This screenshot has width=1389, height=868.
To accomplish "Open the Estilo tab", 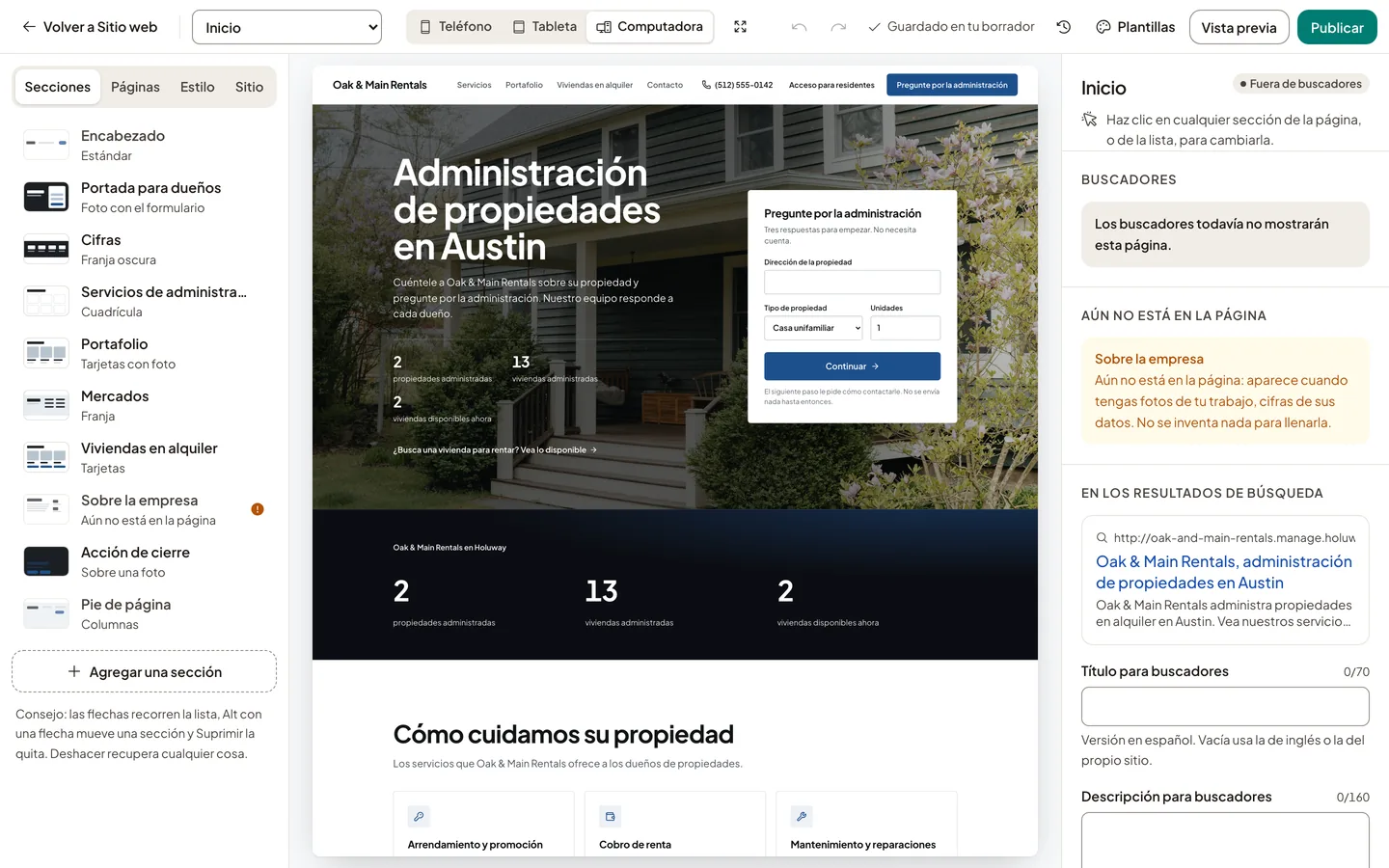I will click(198, 87).
